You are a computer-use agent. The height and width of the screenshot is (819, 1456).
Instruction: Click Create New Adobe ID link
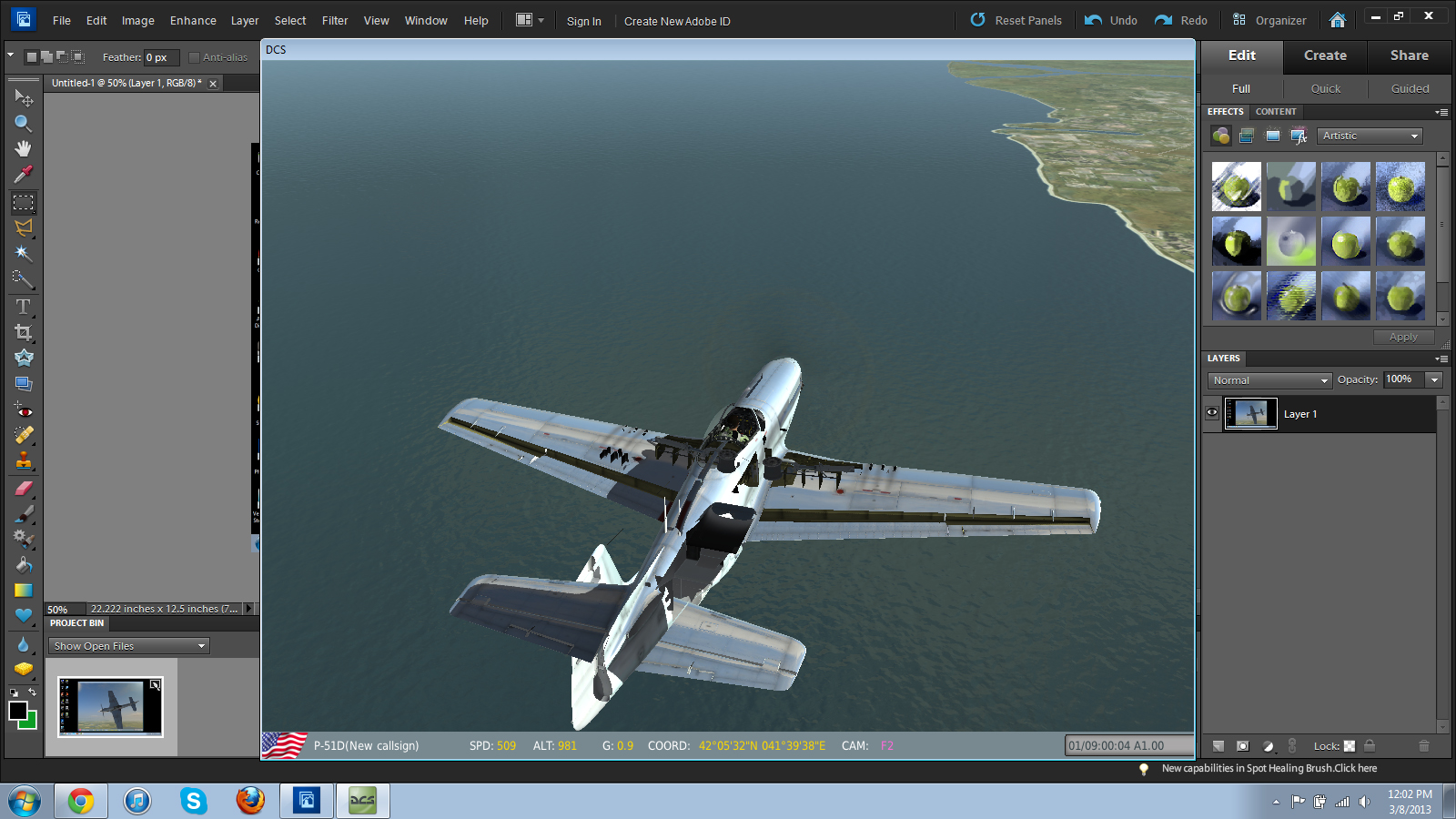[677, 21]
